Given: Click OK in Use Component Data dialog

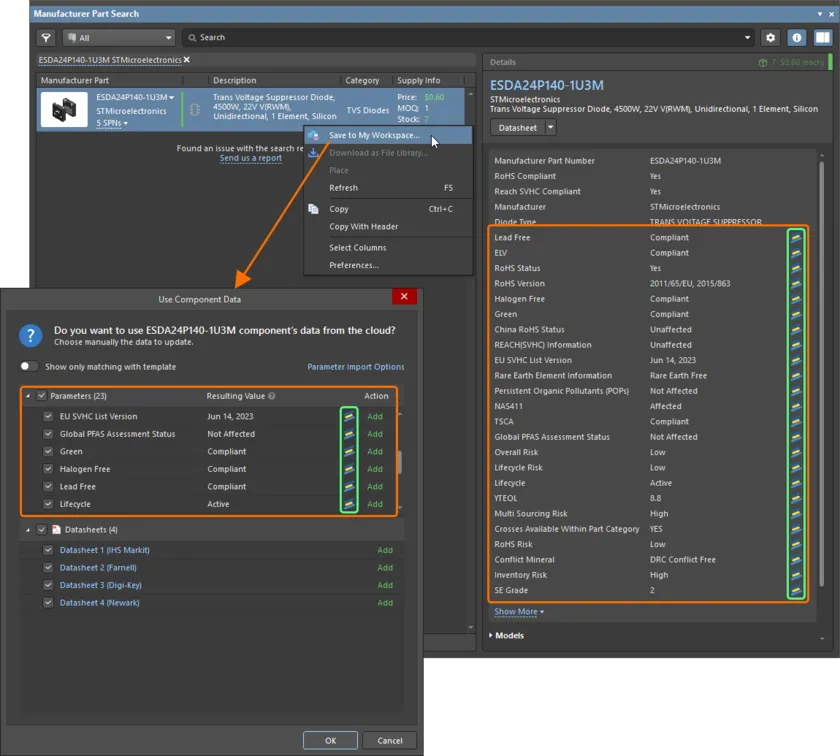Looking at the screenshot, I should [330, 740].
